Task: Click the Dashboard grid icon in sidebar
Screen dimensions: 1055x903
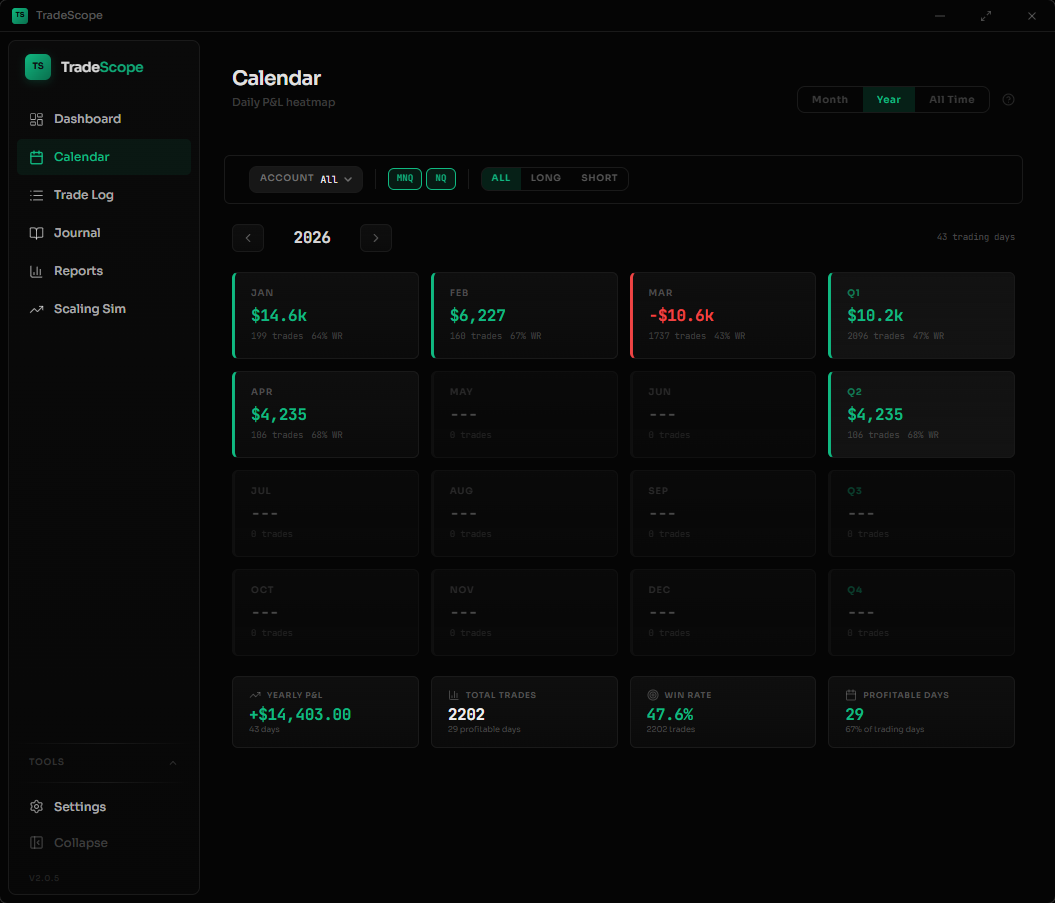Action: [x=37, y=119]
